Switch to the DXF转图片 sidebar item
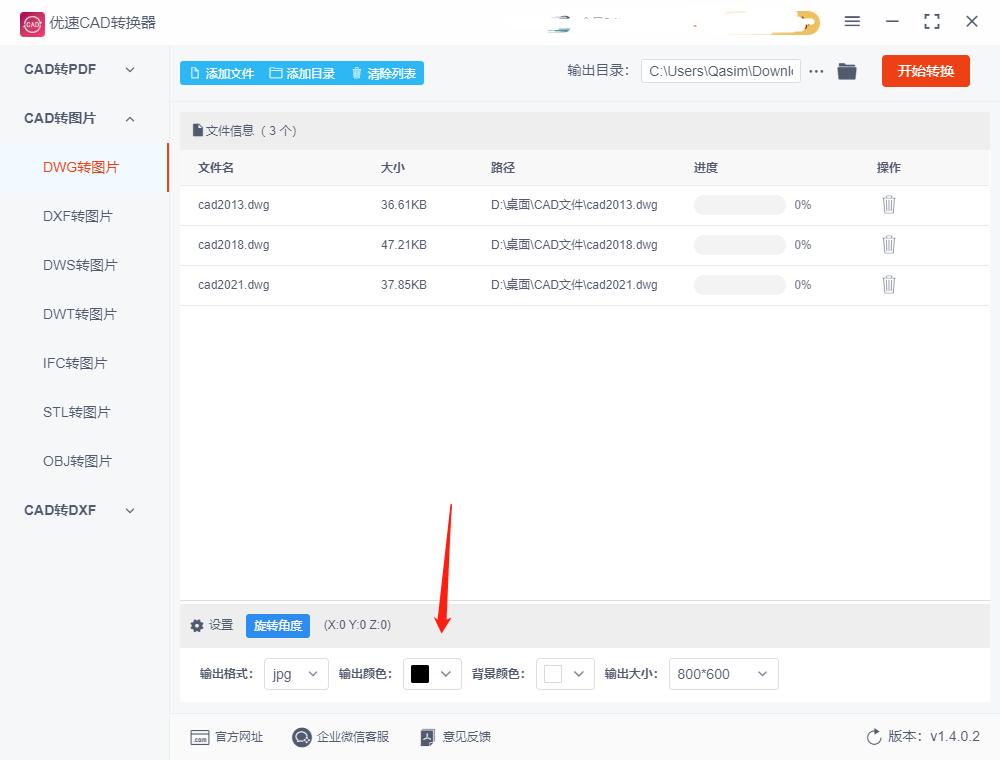Image resolution: width=1000 pixels, height=760 pixels. [80, 215]
